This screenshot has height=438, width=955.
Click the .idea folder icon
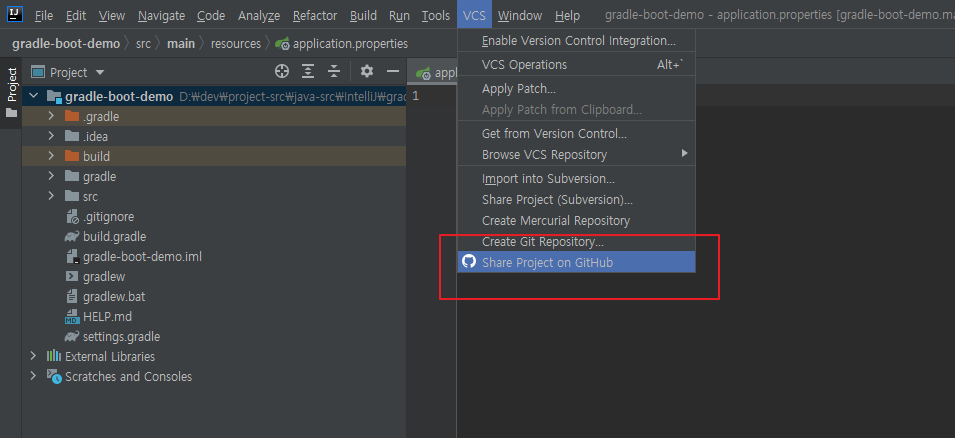coord(72,136)
